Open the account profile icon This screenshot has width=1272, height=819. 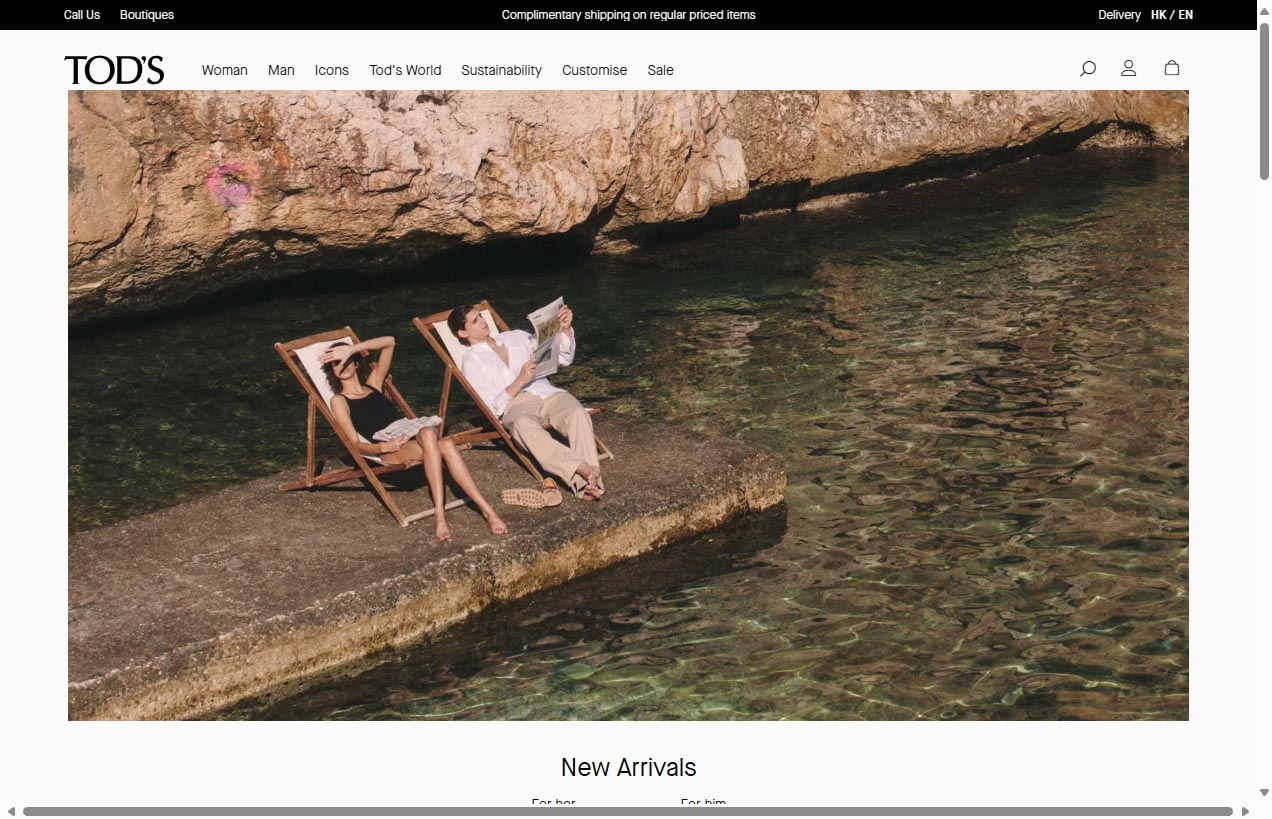(1128, 69)
